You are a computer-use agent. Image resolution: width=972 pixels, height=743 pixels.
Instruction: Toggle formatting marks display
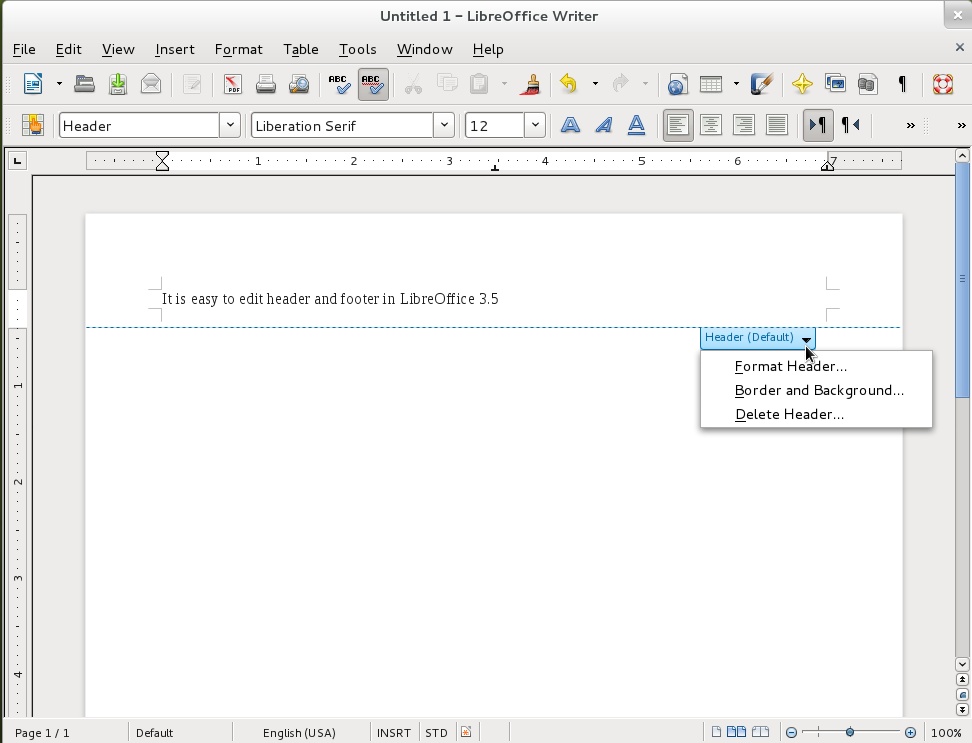click(901, 84)
